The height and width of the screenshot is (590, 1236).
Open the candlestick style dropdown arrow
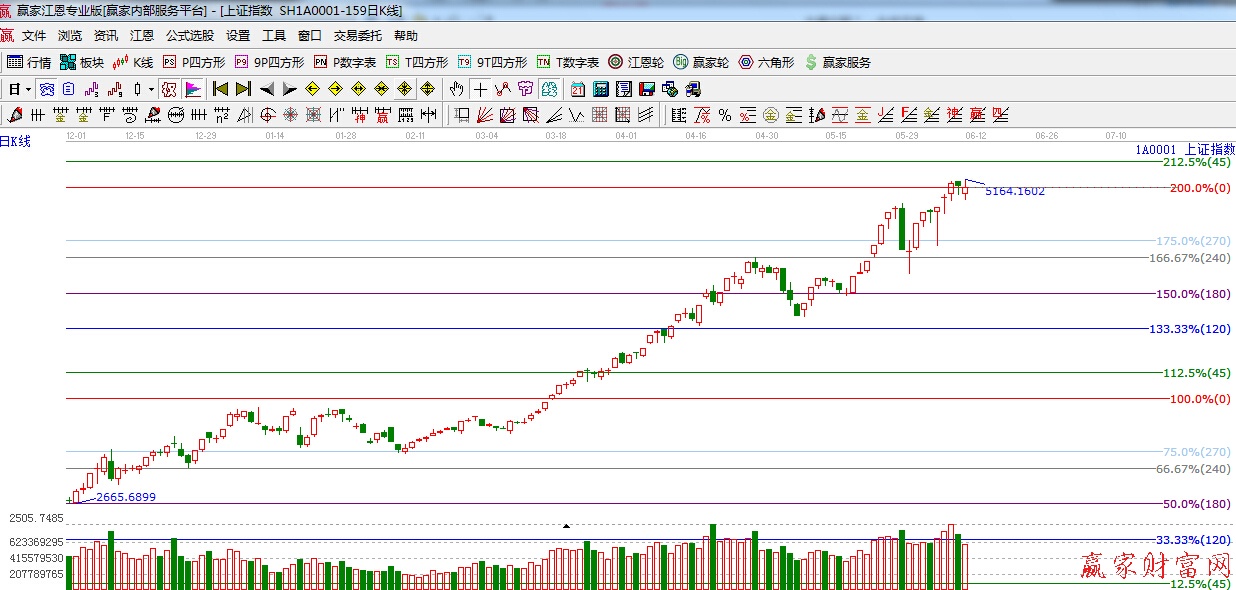pos(151,89)
